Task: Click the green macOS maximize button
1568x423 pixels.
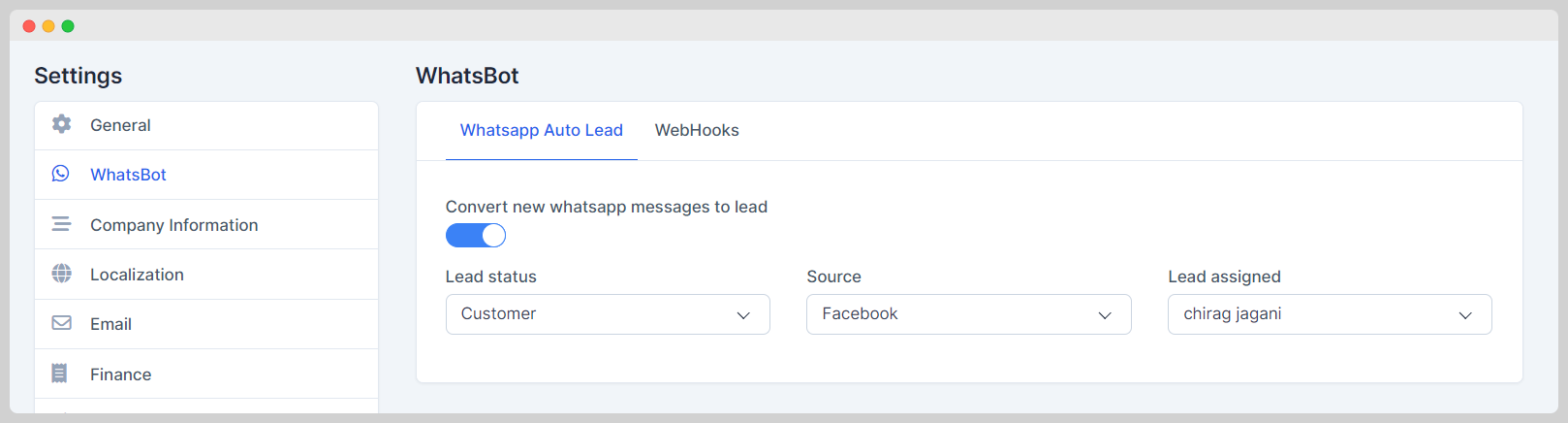Action: (68, 26)
